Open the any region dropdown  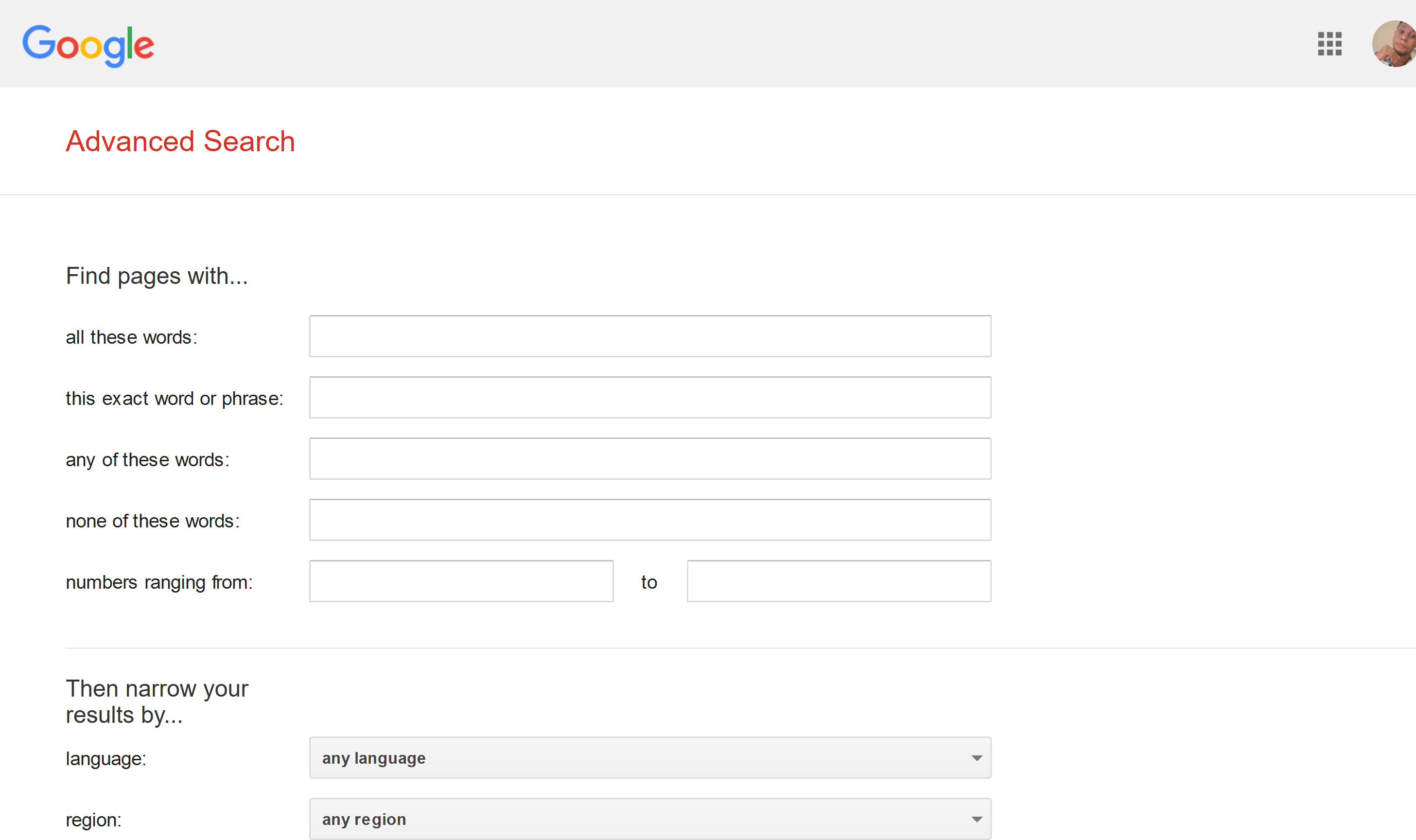650,819
